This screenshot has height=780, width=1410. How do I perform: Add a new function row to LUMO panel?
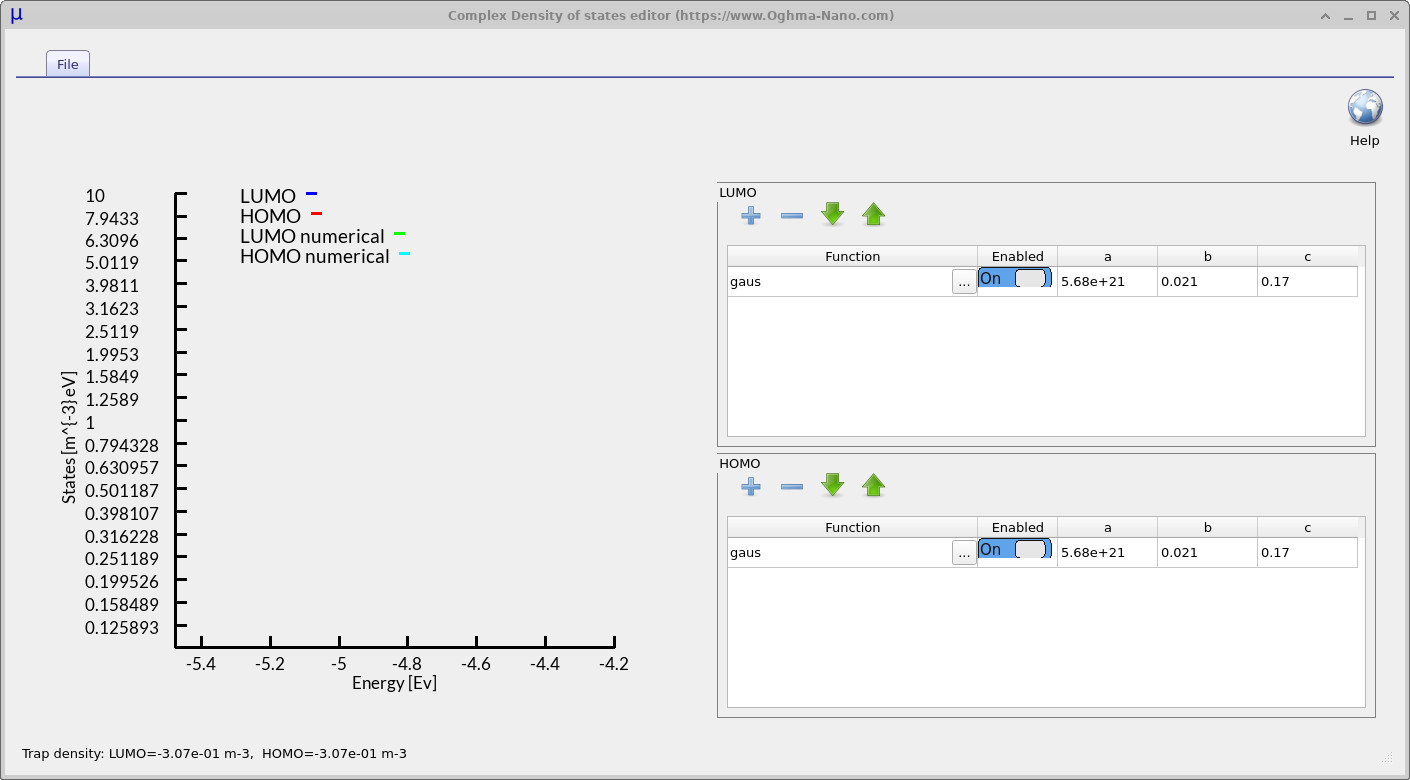[751, 214]
